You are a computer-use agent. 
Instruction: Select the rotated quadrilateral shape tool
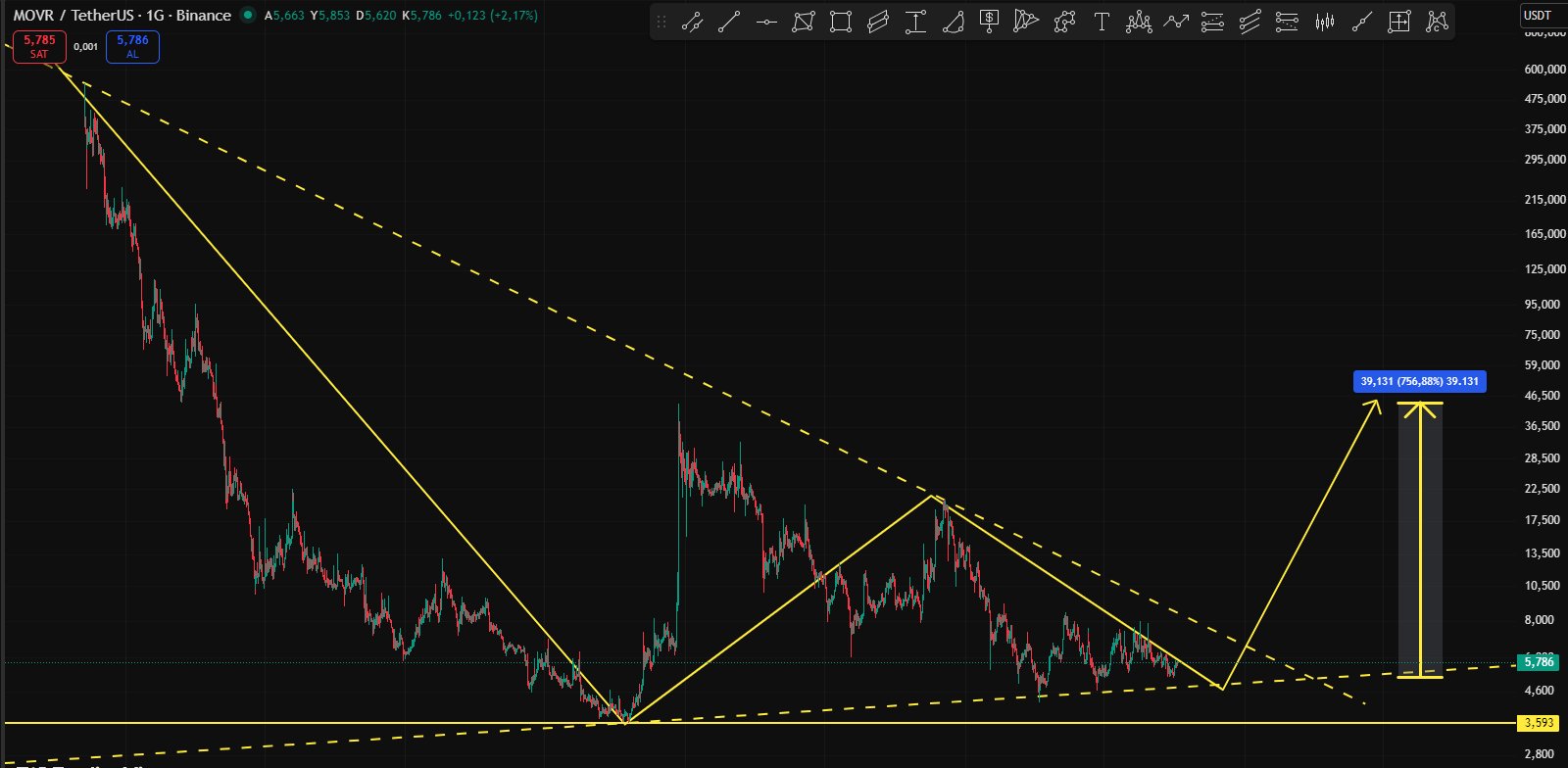[804, 22]
